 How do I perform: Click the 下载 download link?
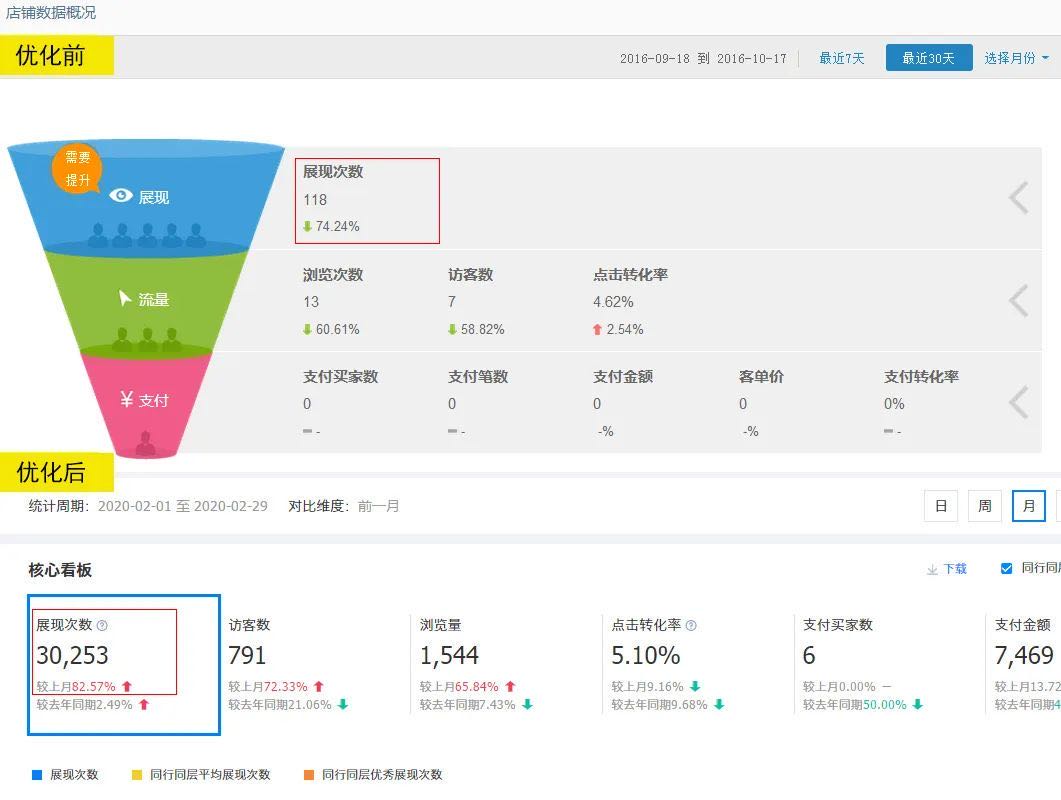(955, 569)
